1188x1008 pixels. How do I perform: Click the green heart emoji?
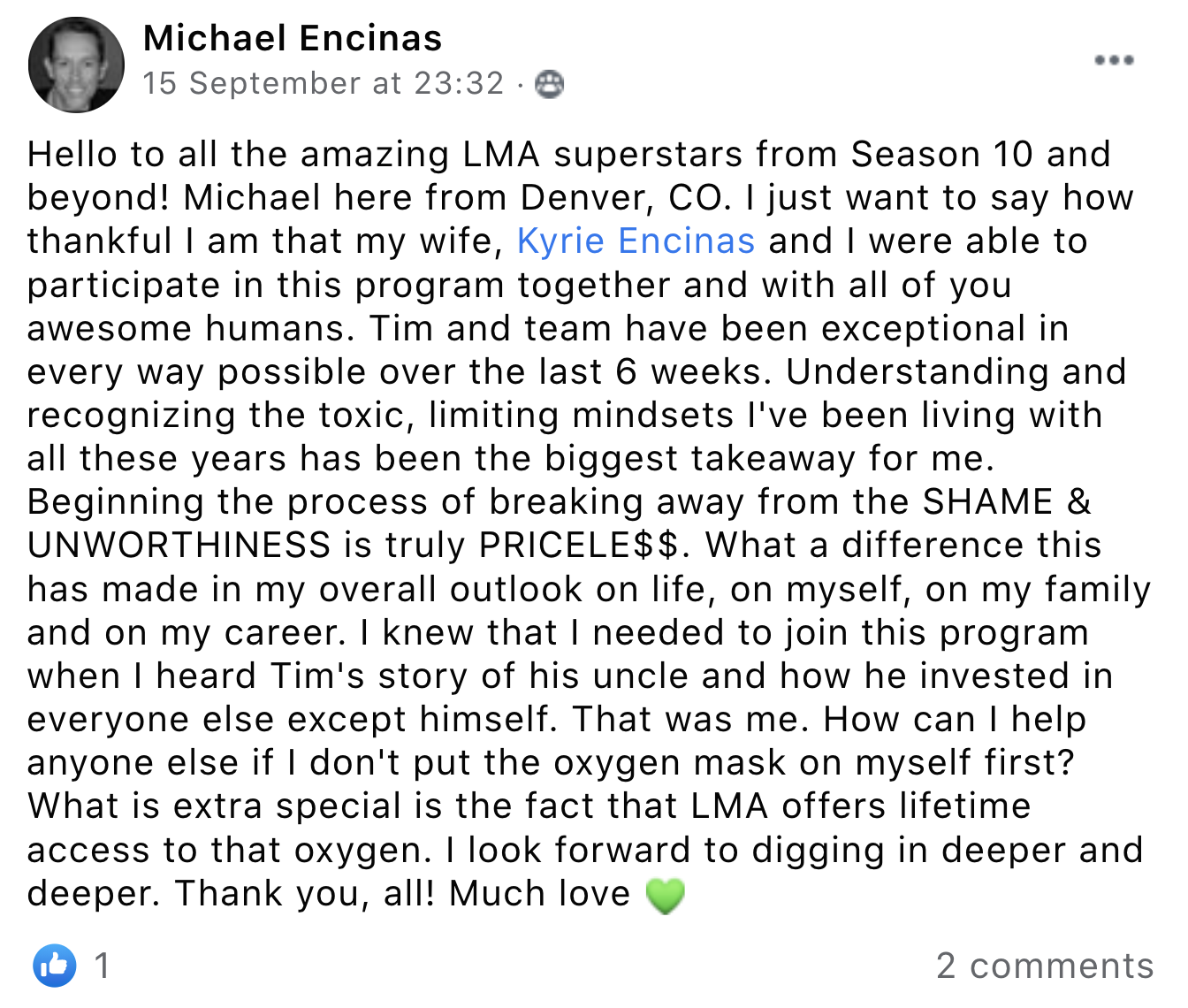point(665,895)
